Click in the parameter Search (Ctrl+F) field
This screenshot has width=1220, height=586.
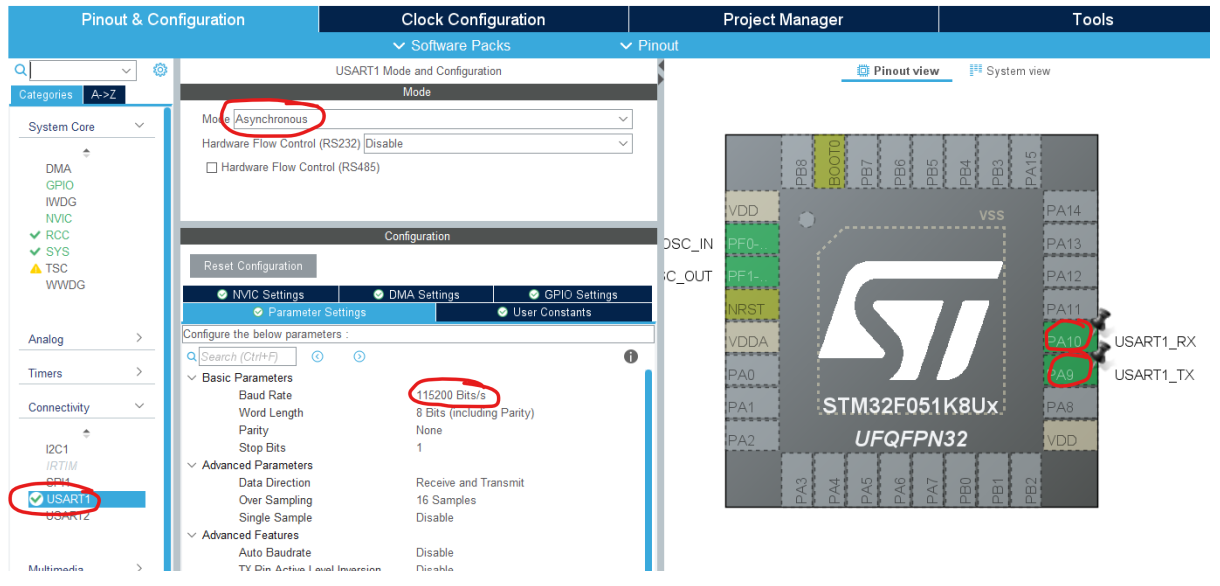pos(247,357)
